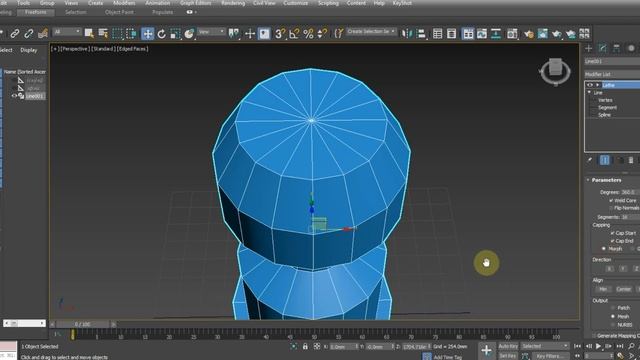Screen dimensions: 640x360
Task: Click the ViewCube in viewport
Action: point(555,71)
